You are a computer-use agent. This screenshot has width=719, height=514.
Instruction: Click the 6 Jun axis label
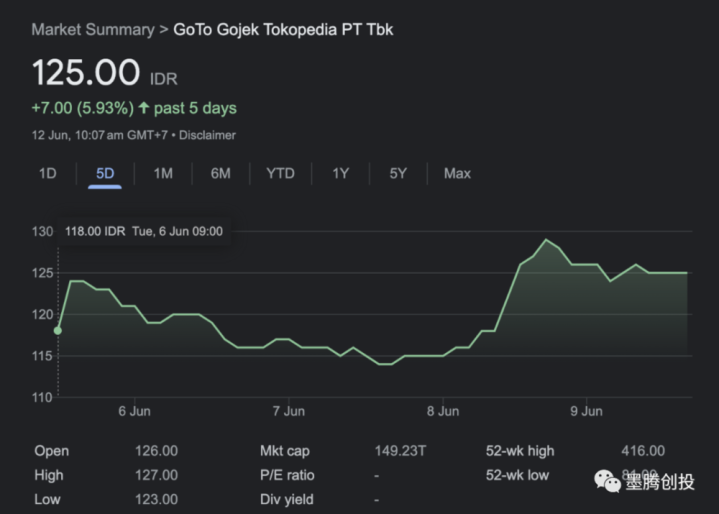134,411
